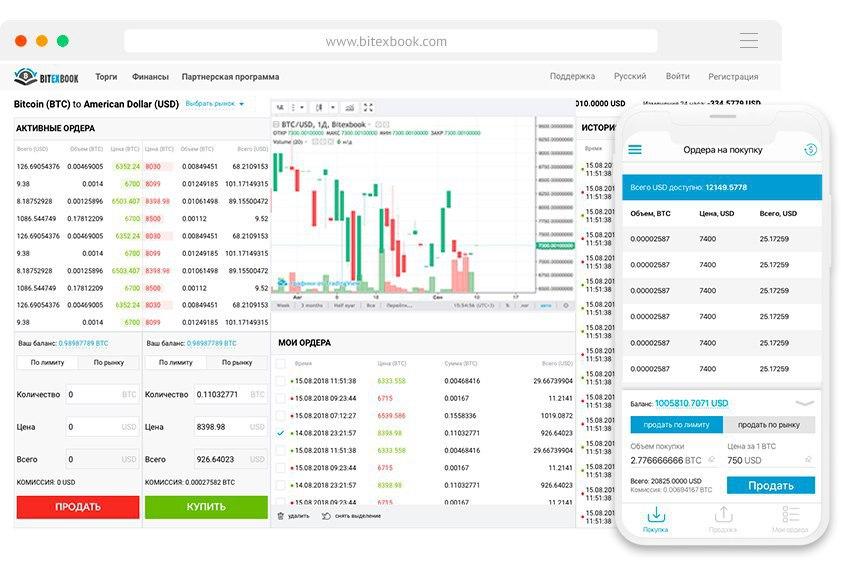Open Партнерская программа page
This screenshot has width=841, height=580.
click(230, 77)
